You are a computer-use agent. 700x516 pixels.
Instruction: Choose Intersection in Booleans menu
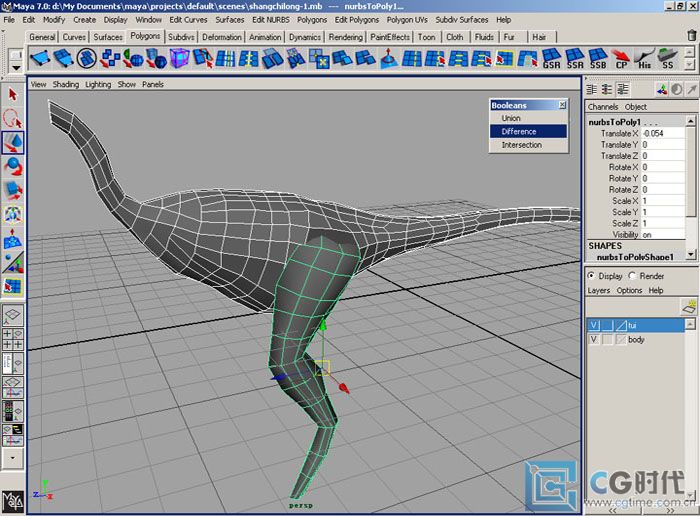point(529,145)
